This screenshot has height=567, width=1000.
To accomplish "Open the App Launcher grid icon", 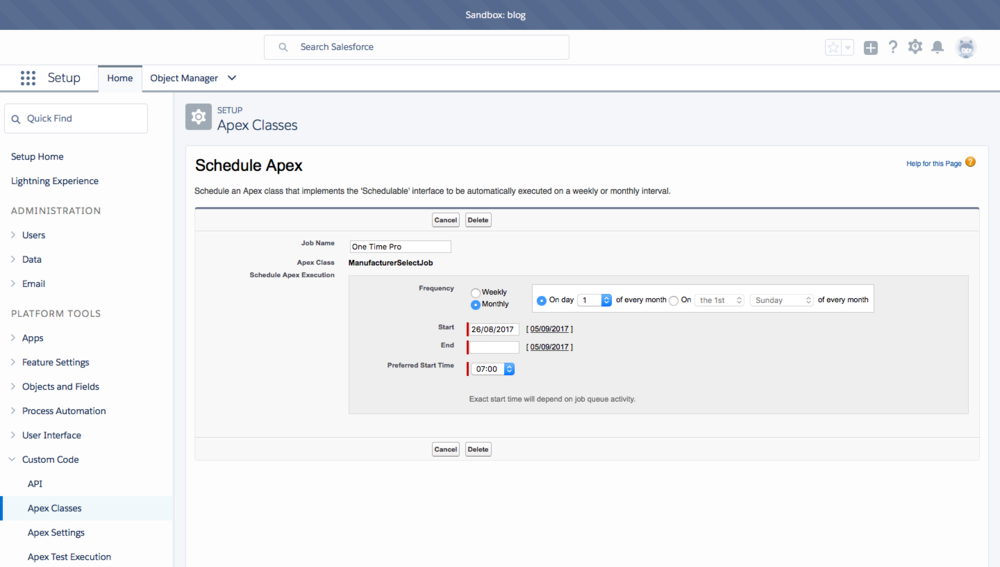I will click(28, 78).
